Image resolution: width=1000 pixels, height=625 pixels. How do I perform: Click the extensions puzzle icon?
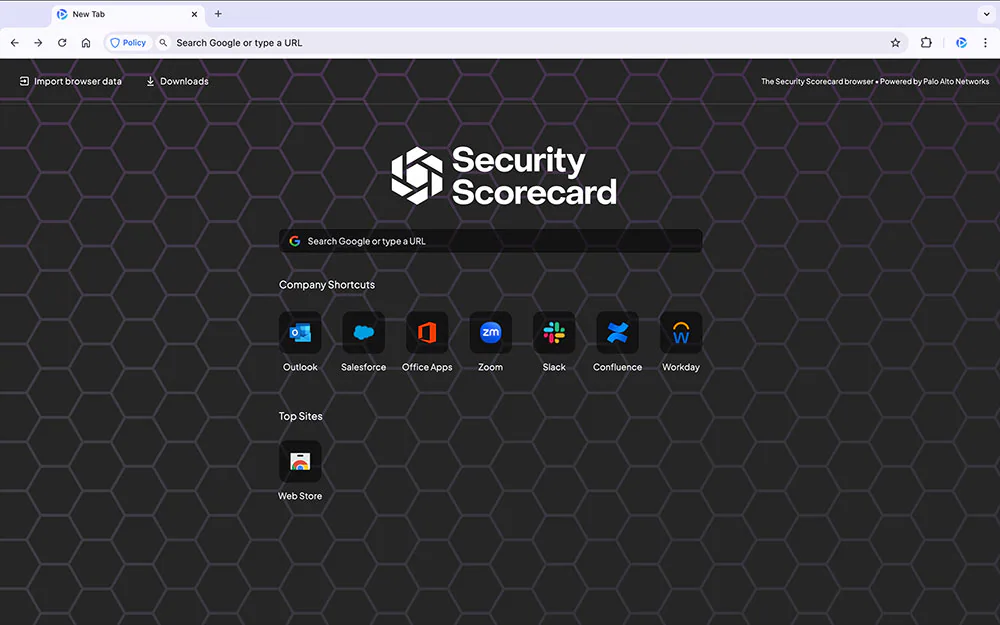point(926,42)
